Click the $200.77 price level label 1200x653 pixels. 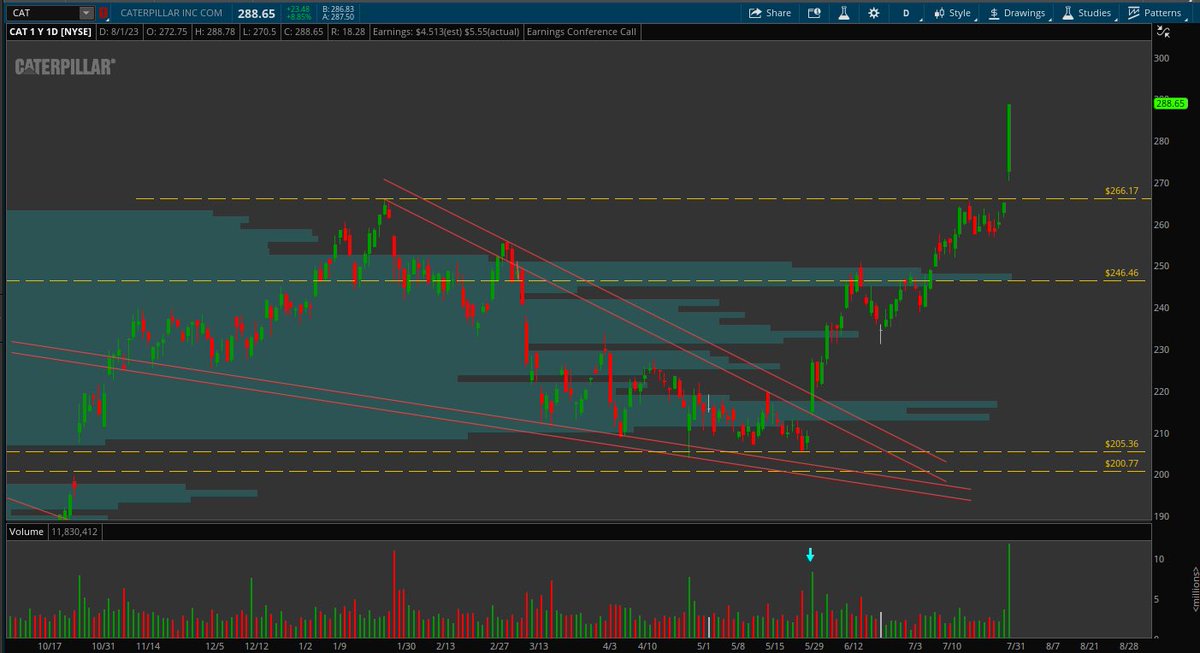1121,463
